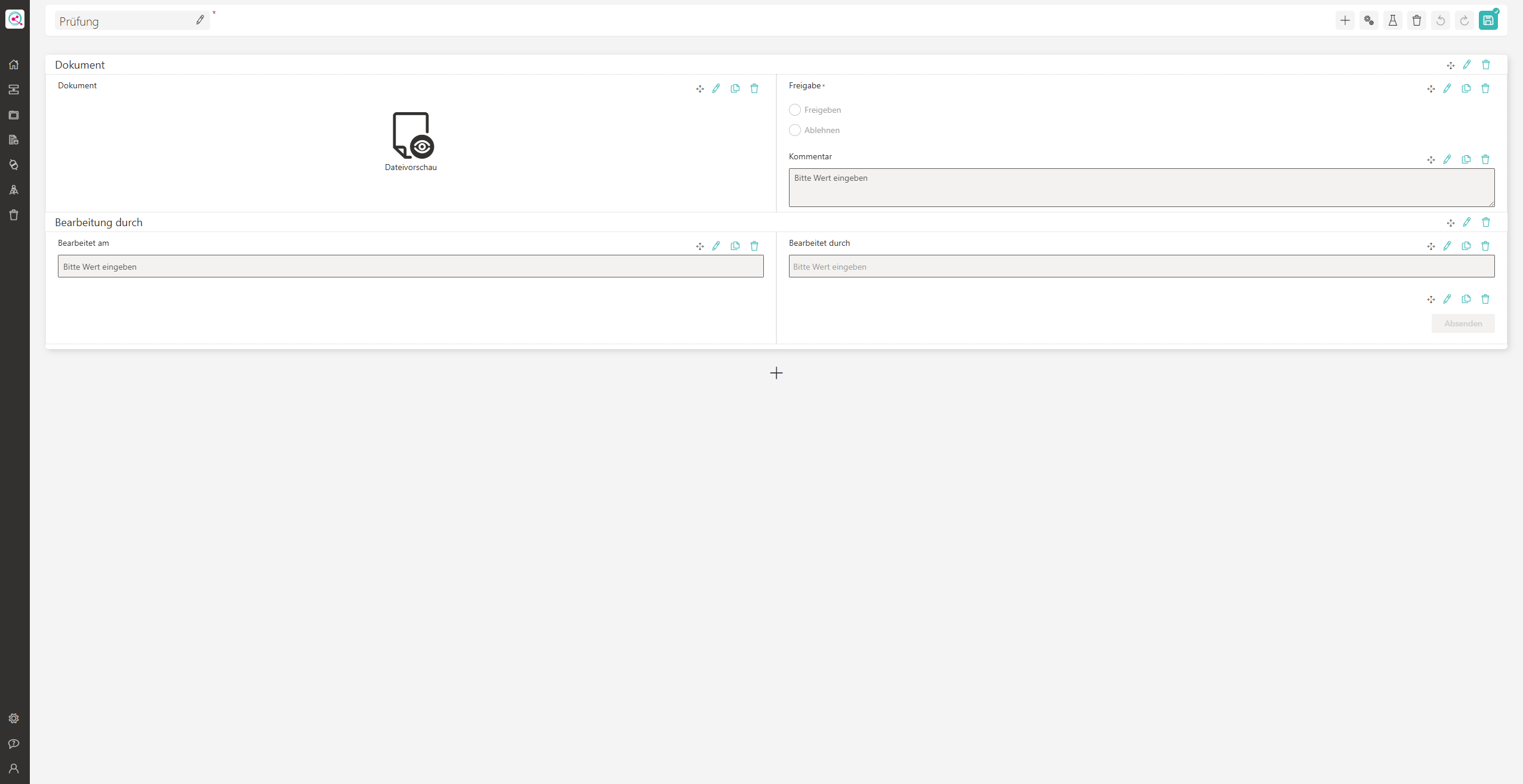
Task: Open user profile icon in sidebar bottom
Action: (14, 768)
